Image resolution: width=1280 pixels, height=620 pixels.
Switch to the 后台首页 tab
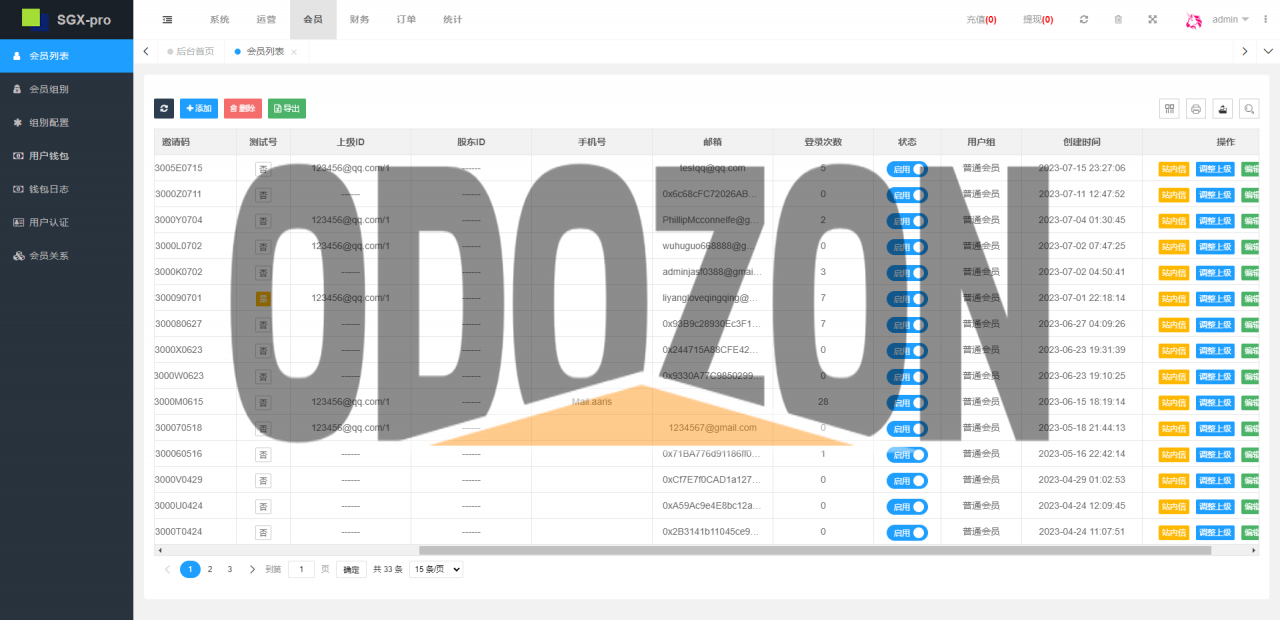191,51
